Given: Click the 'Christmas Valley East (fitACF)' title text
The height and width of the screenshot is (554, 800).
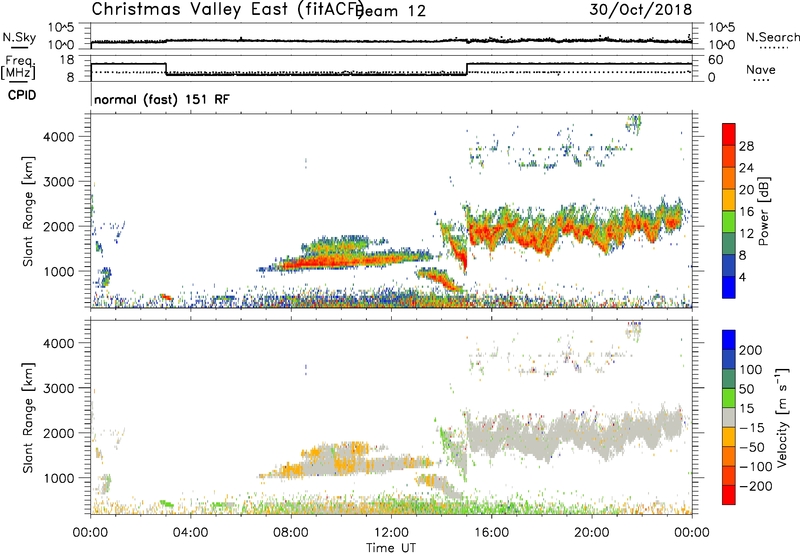Looking at the screenshot, I should (227, 9).
